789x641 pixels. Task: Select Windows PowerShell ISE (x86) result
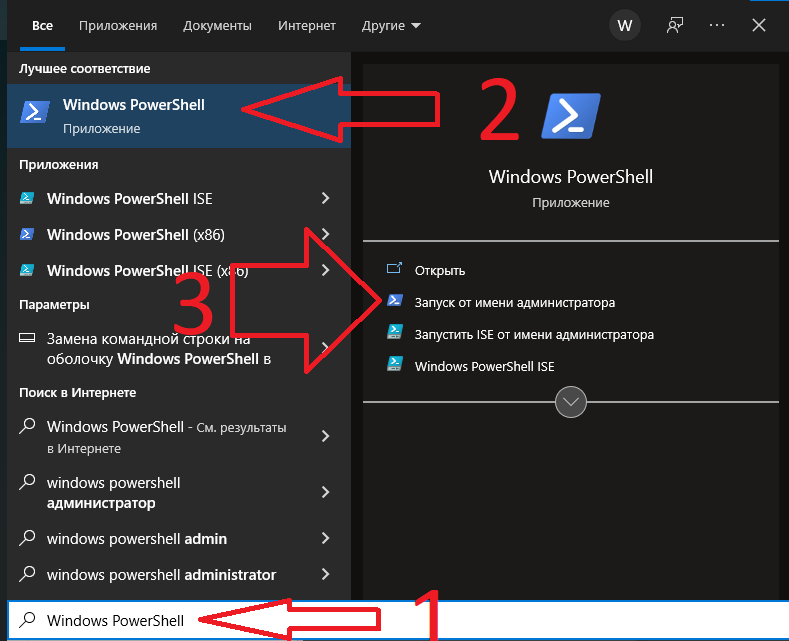[x=179, y=270]
